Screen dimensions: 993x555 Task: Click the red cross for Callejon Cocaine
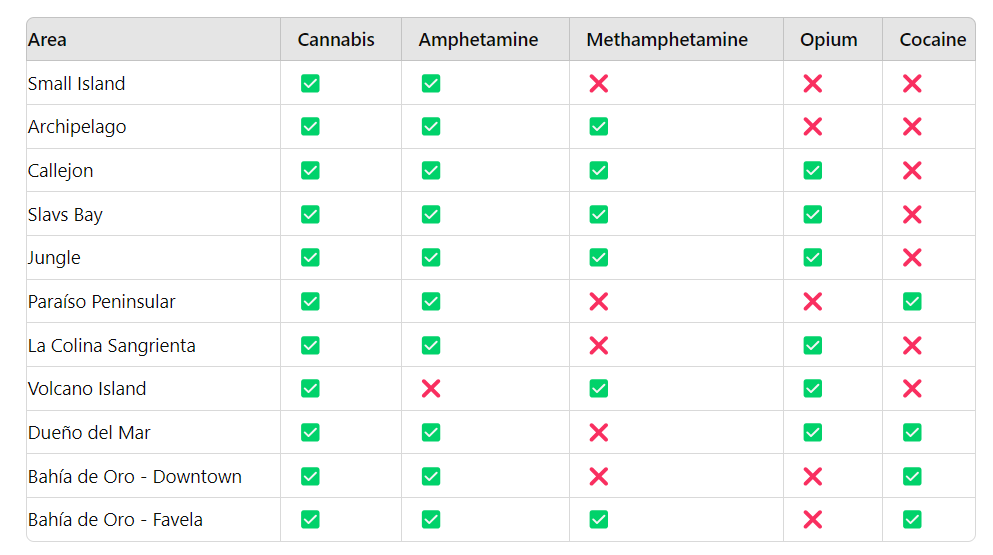pos(911,171)
